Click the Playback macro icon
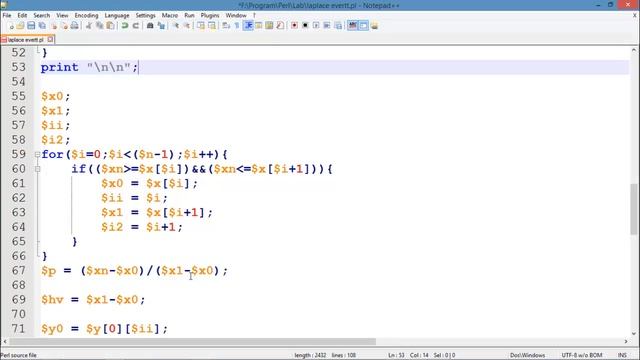Viewport: 640px width, 360px height. pyautogui.click(x=316, y=26)
